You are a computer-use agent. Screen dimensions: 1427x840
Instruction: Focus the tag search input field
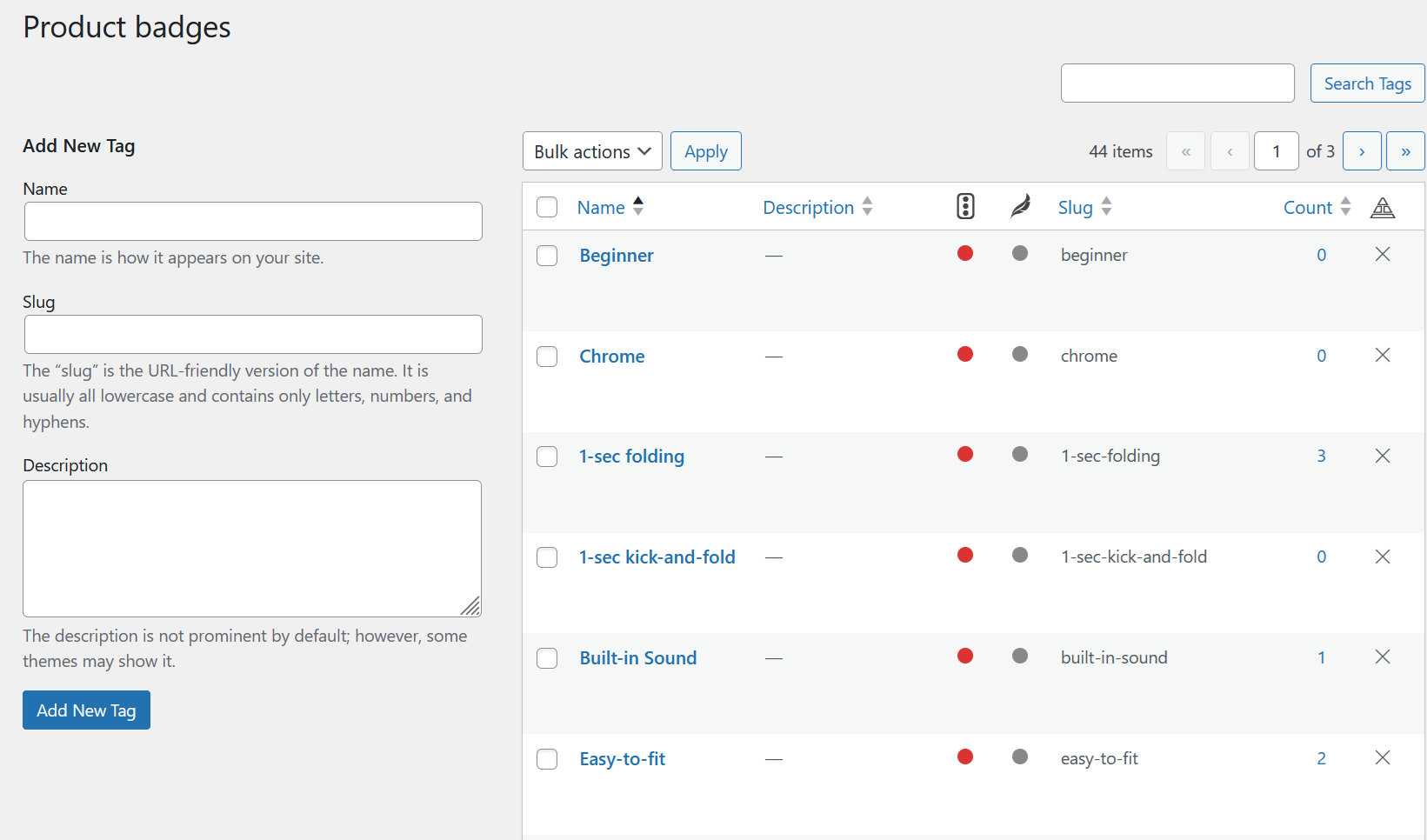(1177, 83)
